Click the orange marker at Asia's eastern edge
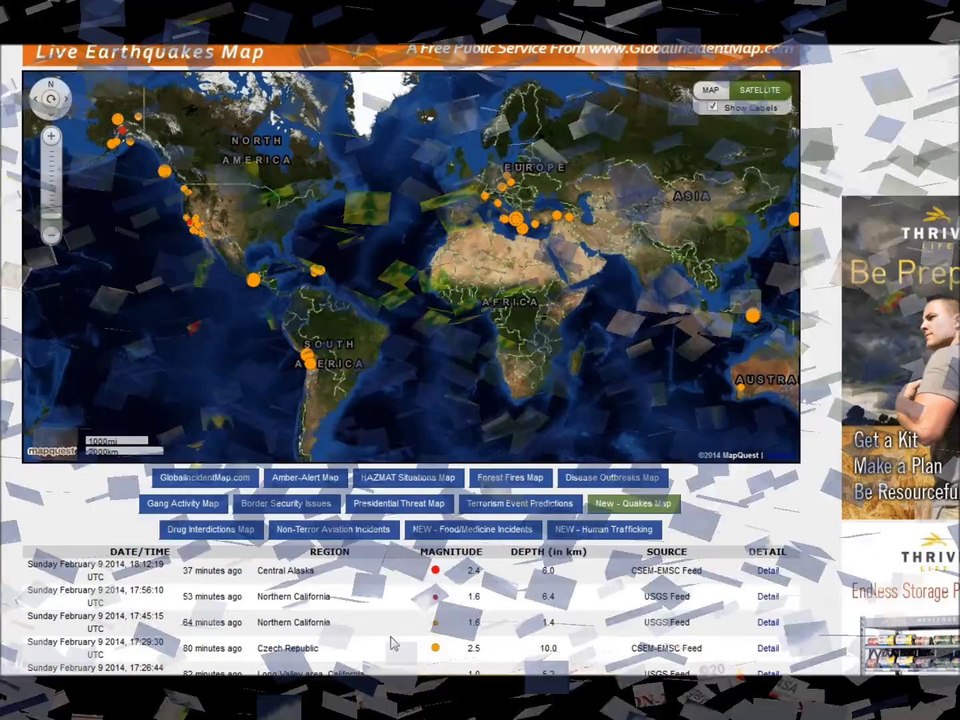The image size is (960, 720). 794,219
